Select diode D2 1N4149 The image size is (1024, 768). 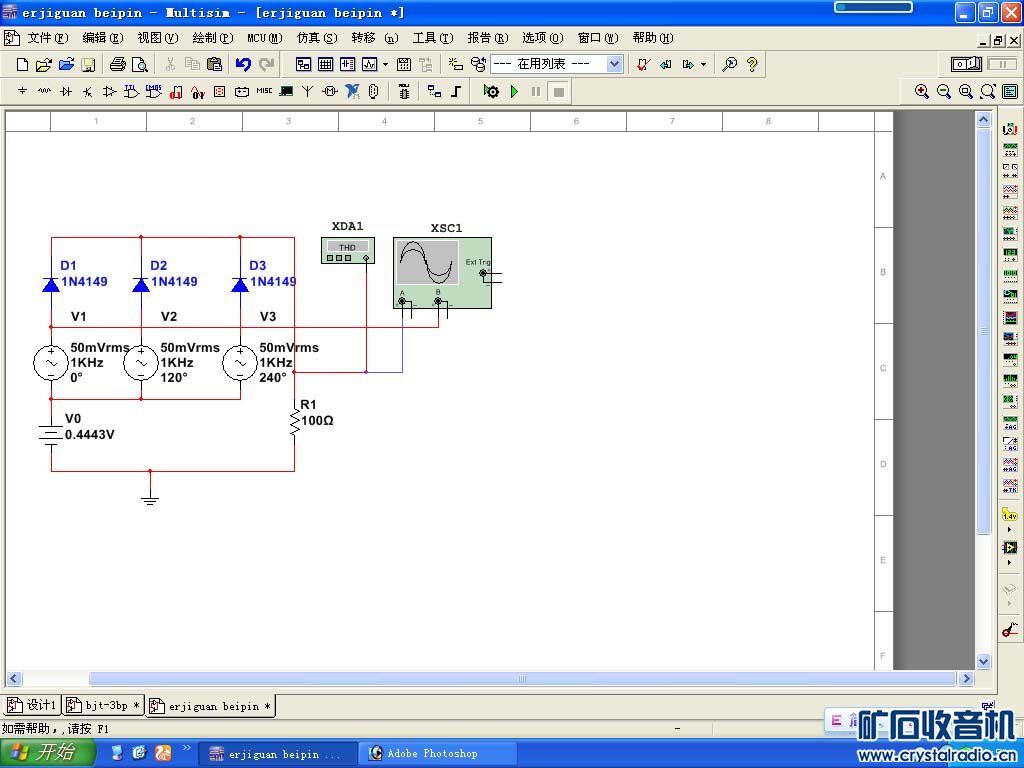point(141,284)
